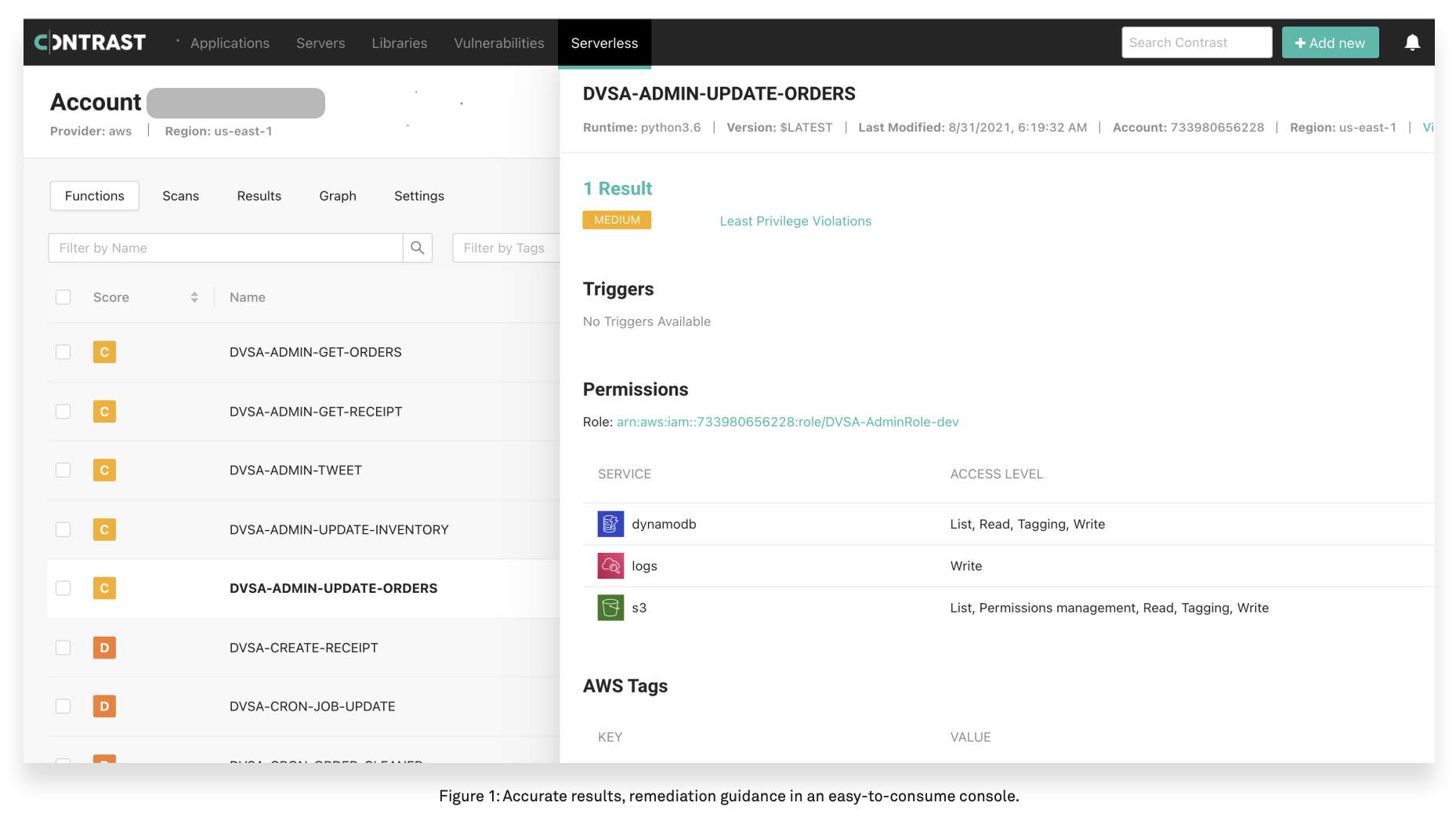Open the Filter by Tags dropdown
The image size is (1456, 828).
point(505,248)
